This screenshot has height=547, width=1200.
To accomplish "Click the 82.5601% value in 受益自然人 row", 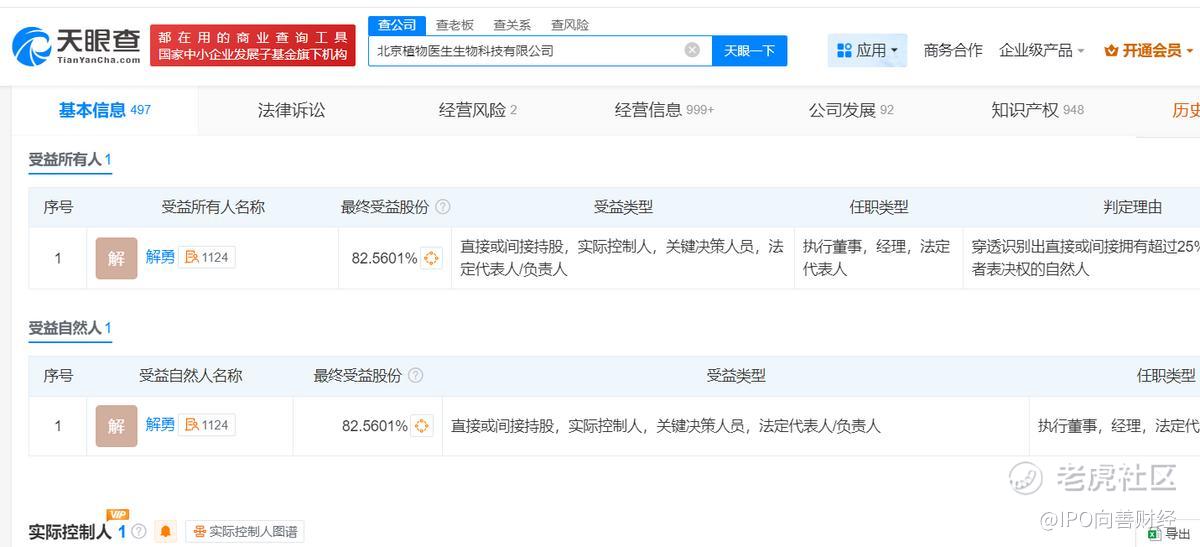I will tap(375, 426).
